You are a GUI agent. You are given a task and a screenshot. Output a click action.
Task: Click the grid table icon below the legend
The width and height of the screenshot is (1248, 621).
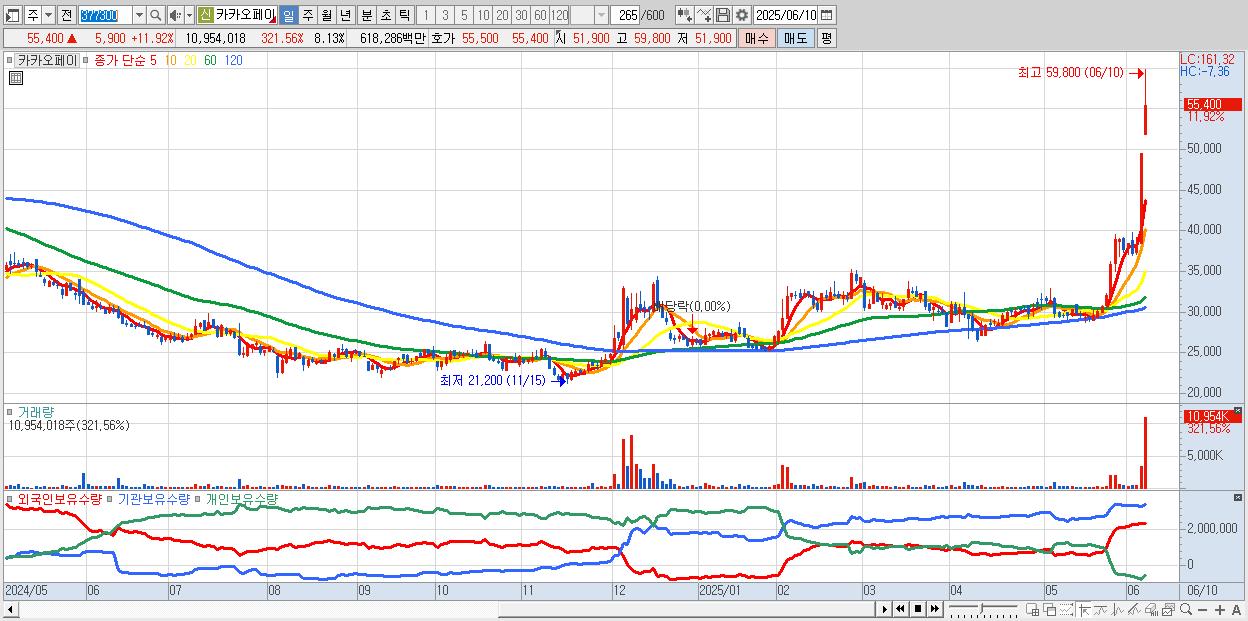tap(16, 78)
